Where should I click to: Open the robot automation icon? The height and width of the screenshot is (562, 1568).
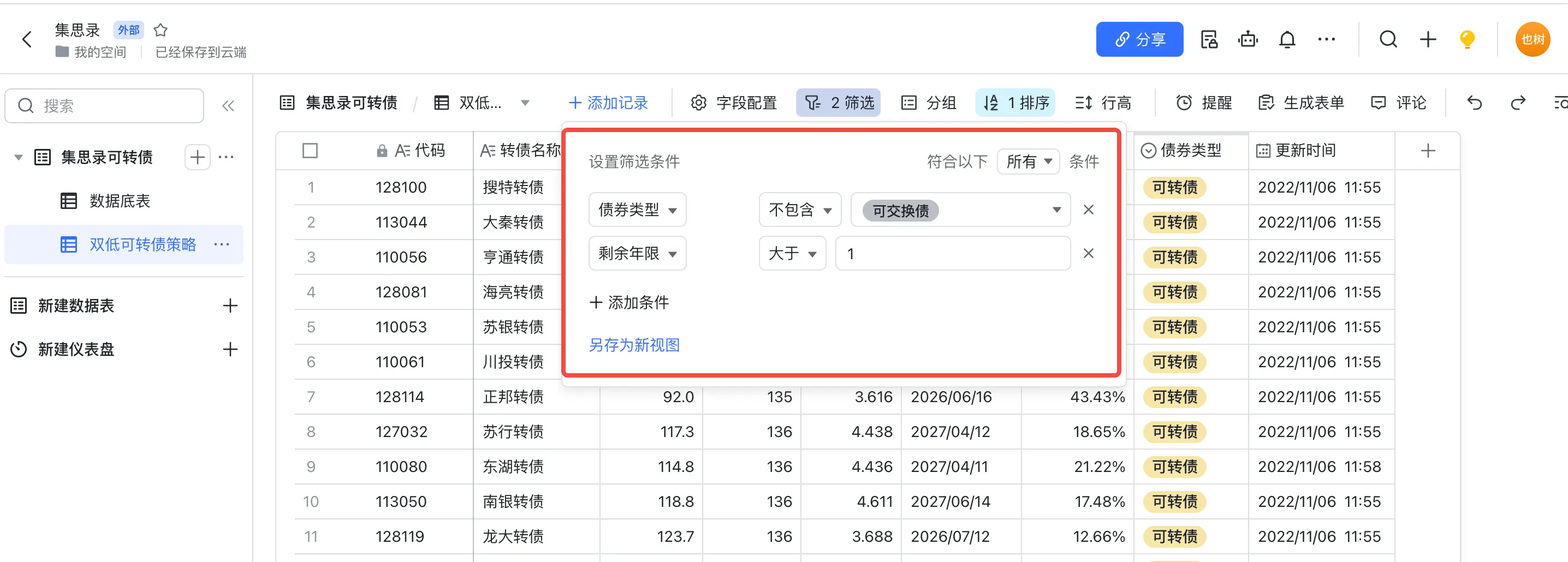point(1247,39)
